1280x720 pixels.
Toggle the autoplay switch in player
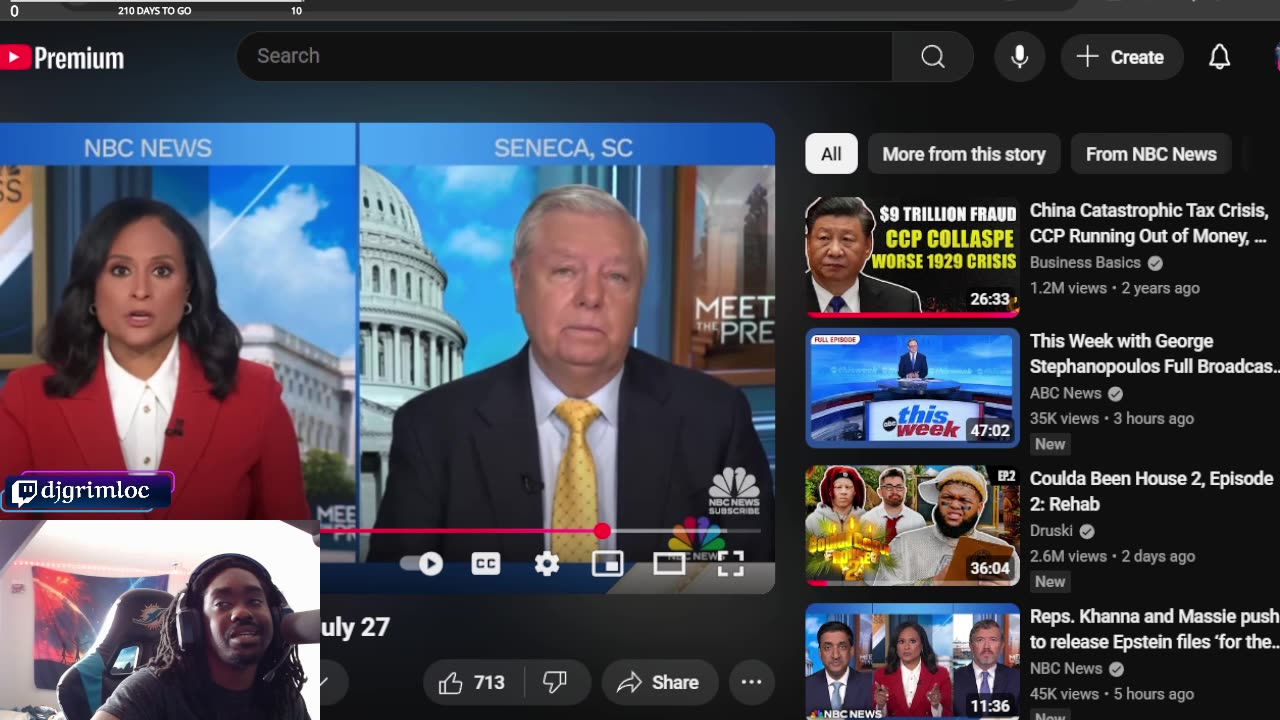422,564
